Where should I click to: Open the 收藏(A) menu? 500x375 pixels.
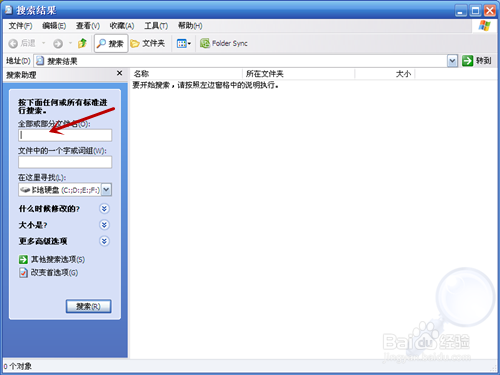[122, 26]
